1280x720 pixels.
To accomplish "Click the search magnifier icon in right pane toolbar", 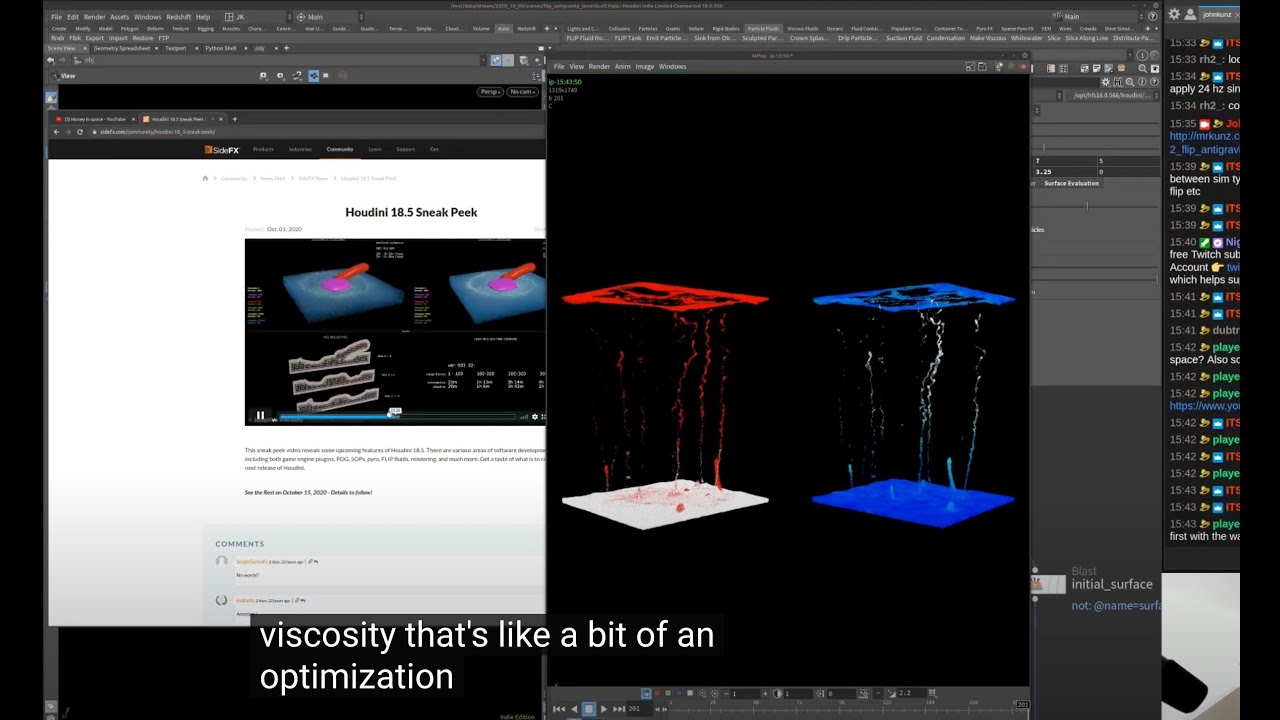I will click(x=1143, y=68).
